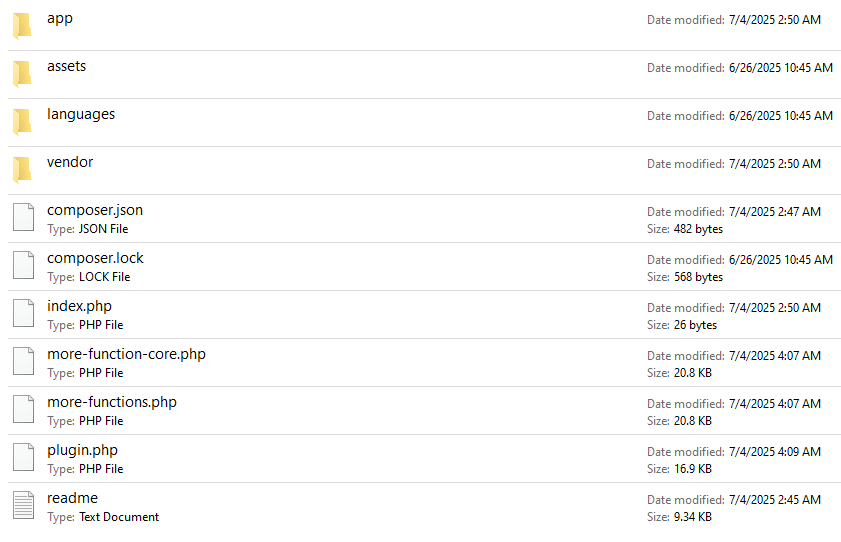
Task: Select the composer.json file name
Action: 95,210
